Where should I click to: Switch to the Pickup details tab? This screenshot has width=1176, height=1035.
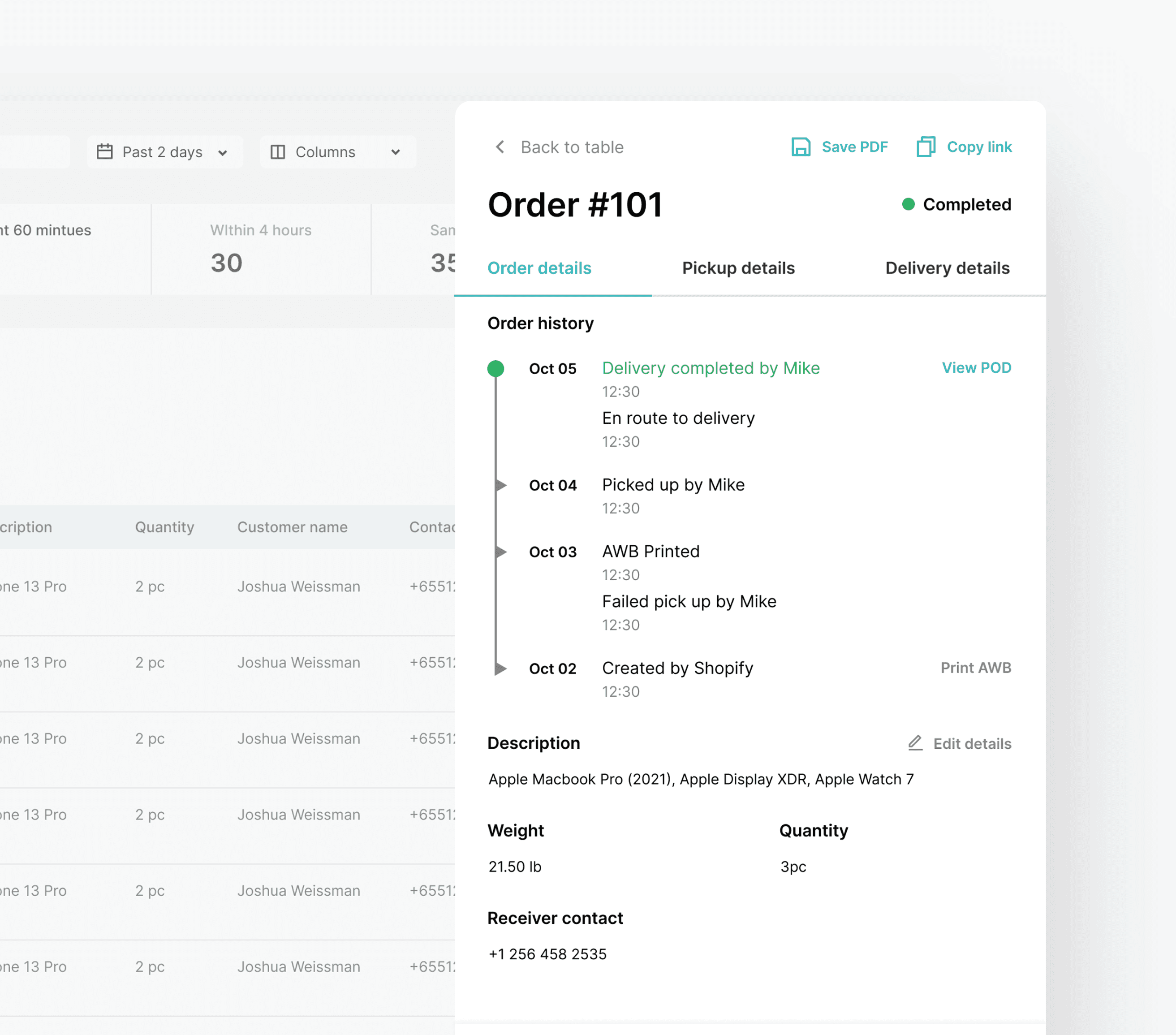738,268
